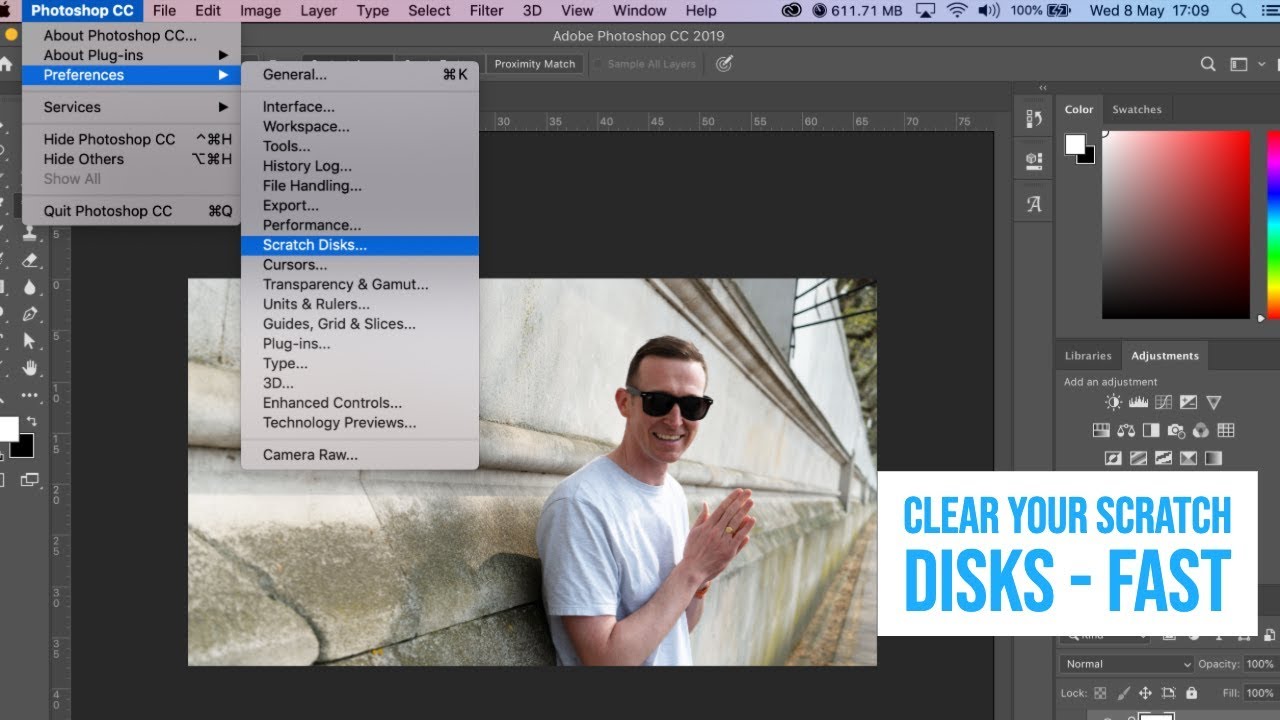Add a Curves adjustment

point(1163,402)
